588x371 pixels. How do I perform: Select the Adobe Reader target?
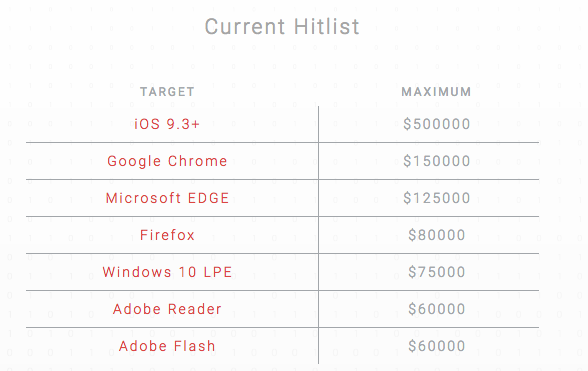pyautogui.click(x=167, y=309)
